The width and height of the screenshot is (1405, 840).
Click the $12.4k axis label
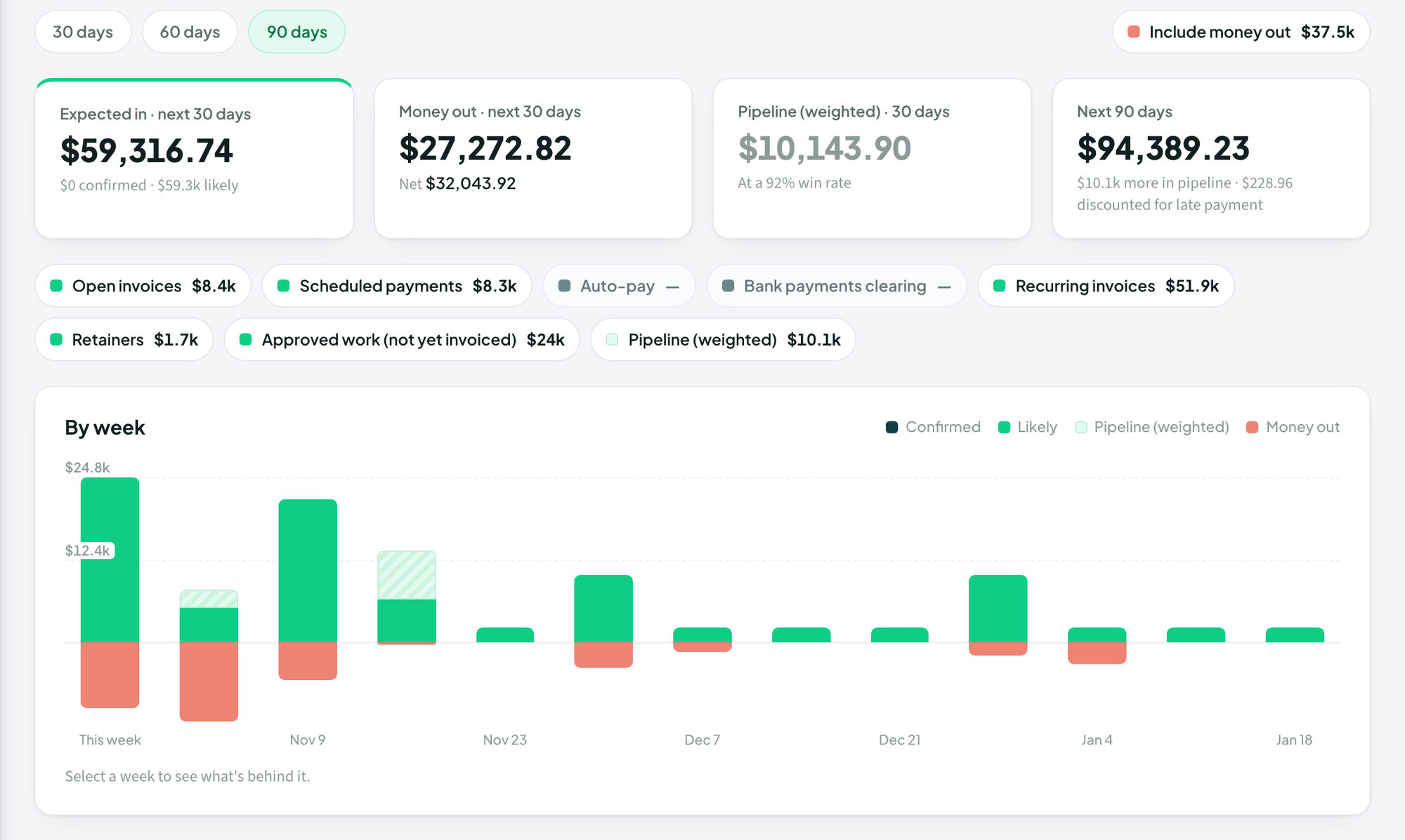point(87,551)
